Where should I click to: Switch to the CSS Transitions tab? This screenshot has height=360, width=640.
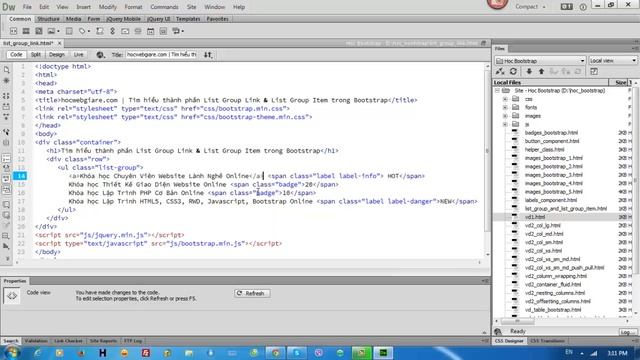pos(547,341)
